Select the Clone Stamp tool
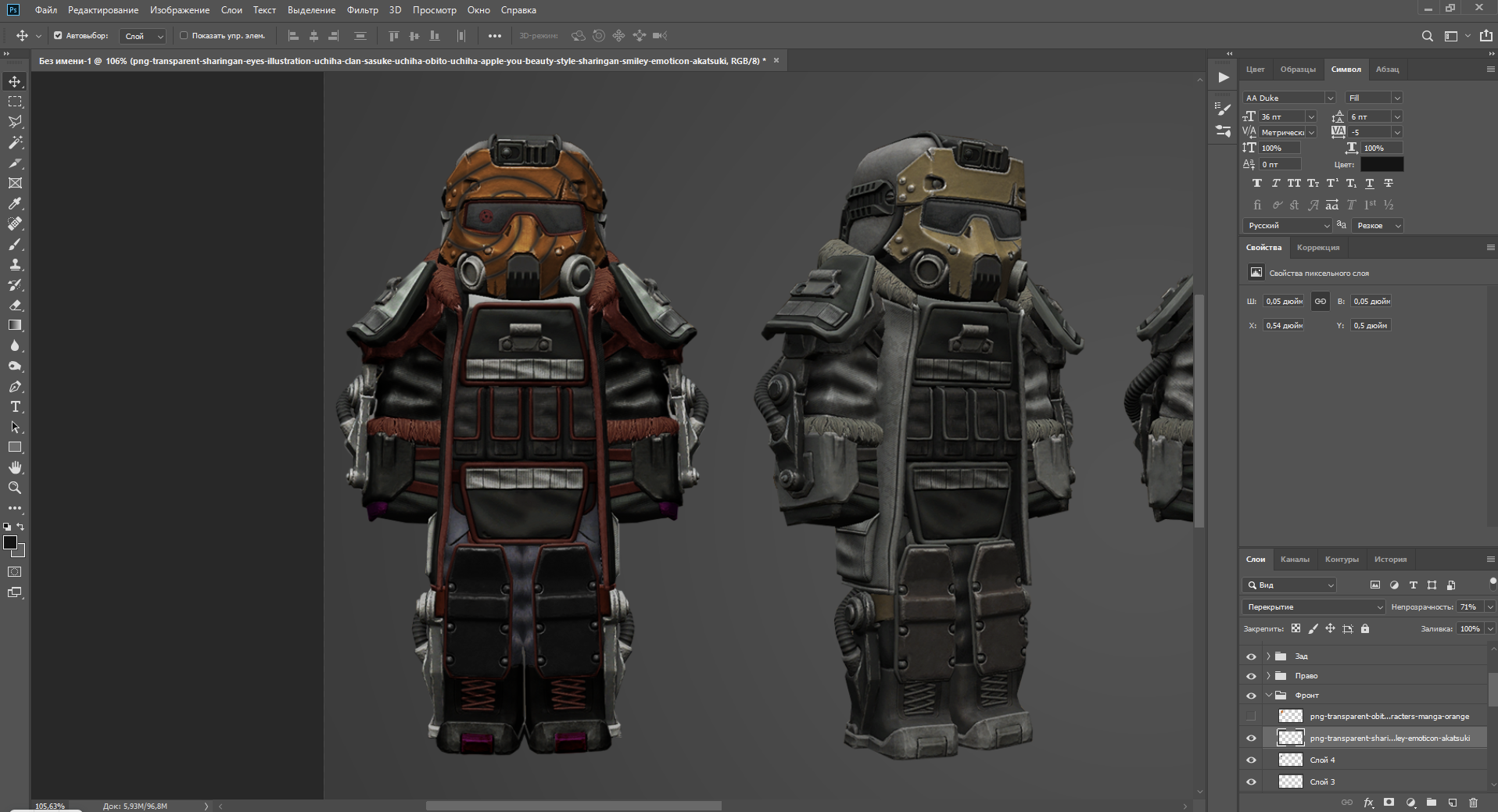Image resolution: width=1498 pixels, height=812 pixels. 15,264
